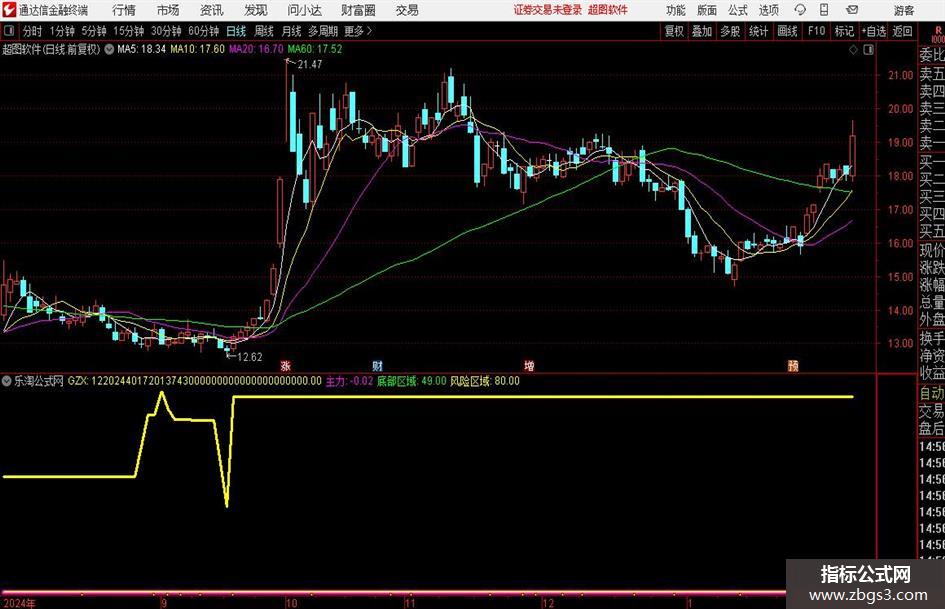Click the 预 event marker
Viewport: 945px width, 609px height.
tap(793, 365)
